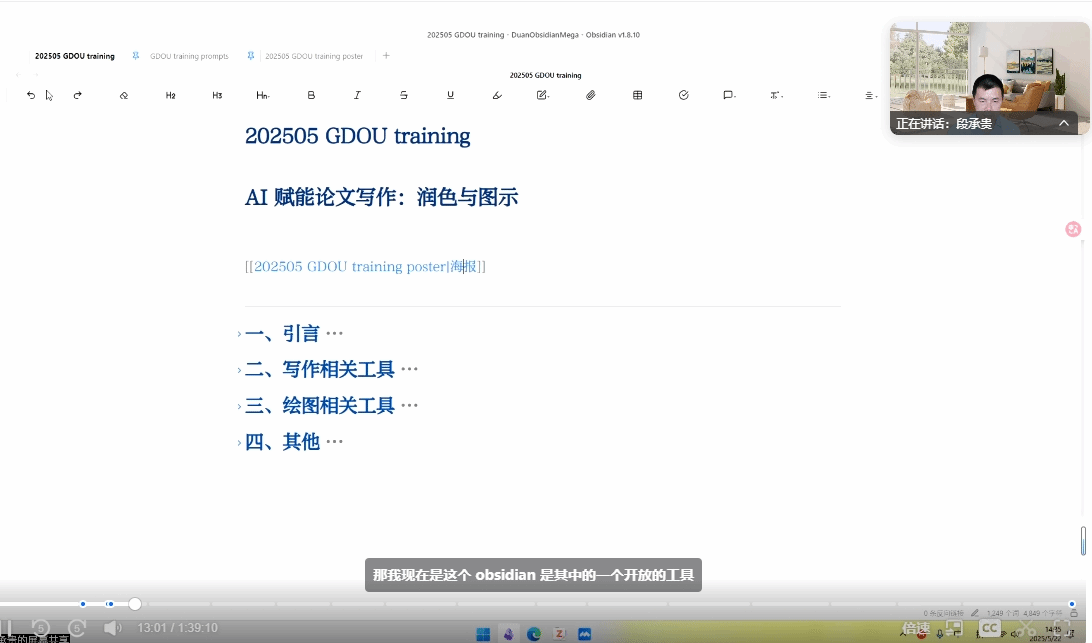This screenshot has height=643, width=1092.
Task: Open the edit pencil dropdown in toolbar
Action: point(543,95)
